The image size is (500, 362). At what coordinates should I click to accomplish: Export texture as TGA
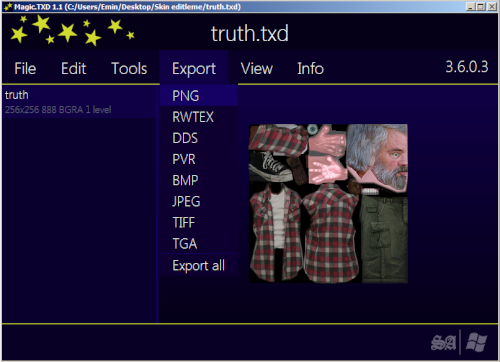(x=199, y=244)
